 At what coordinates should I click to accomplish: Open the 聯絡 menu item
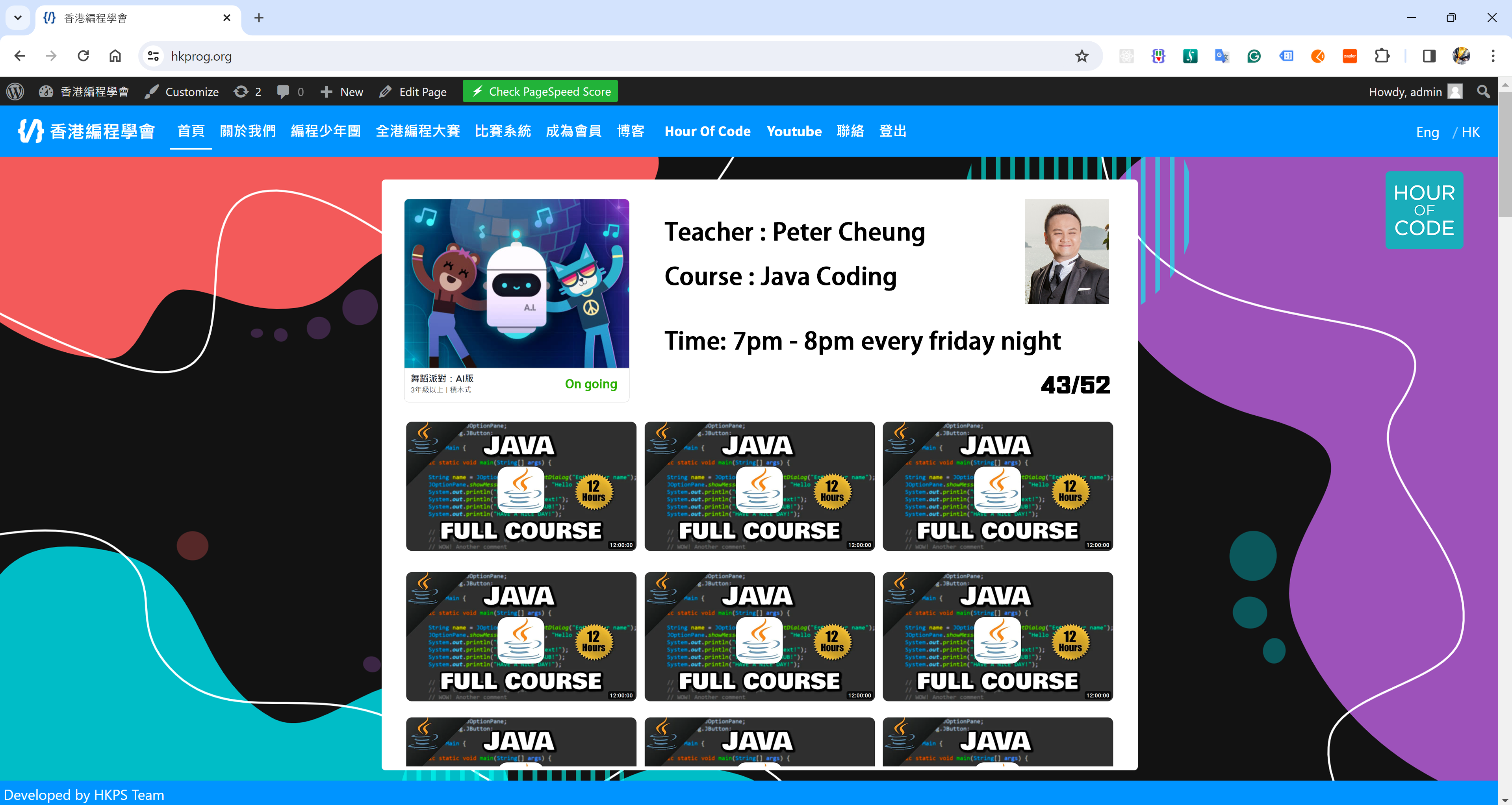[850, 131]
